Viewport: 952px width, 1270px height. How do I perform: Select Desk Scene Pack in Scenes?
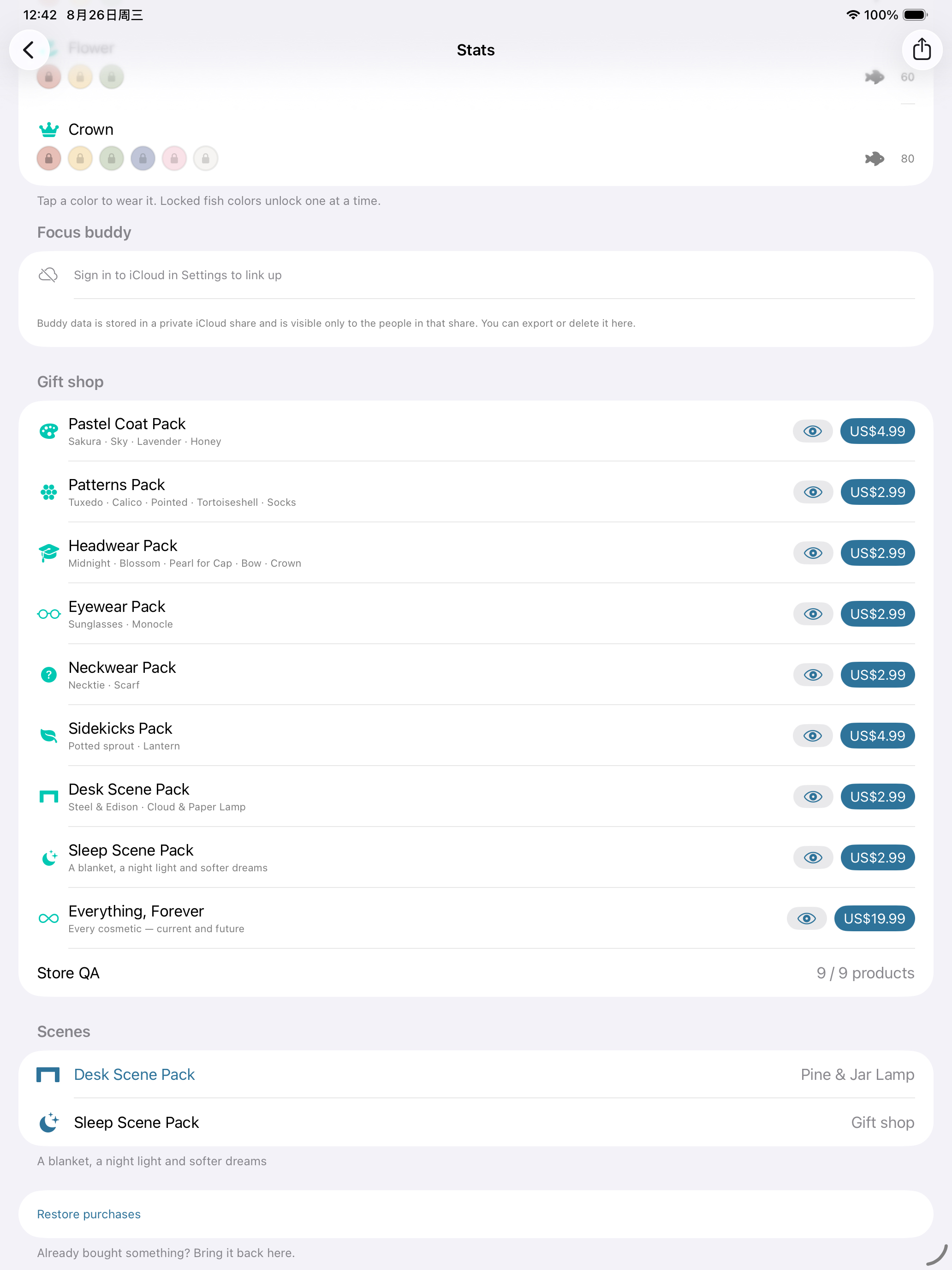[476, 1075]
